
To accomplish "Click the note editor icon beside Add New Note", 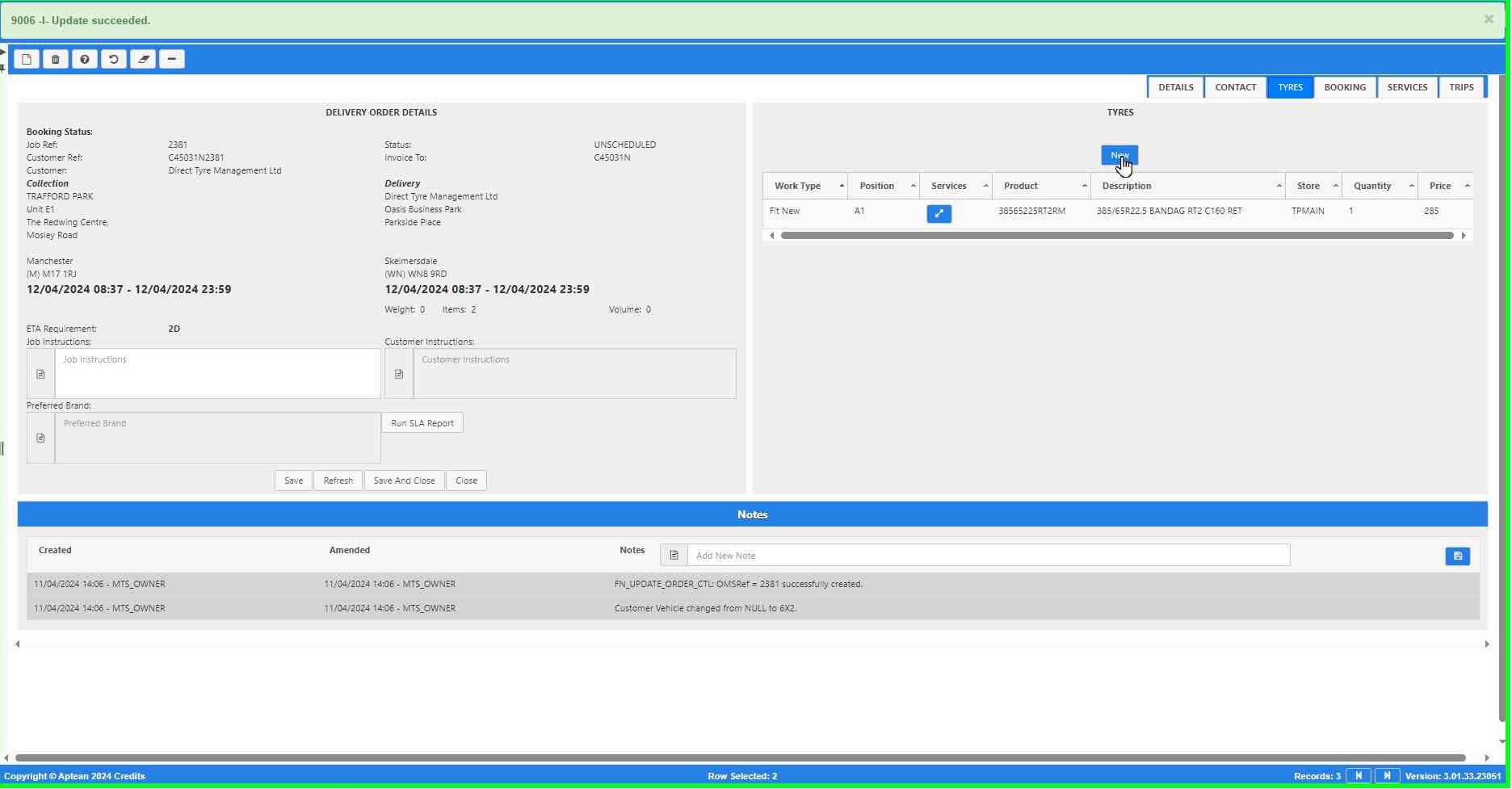I will (x=674, y=555).
